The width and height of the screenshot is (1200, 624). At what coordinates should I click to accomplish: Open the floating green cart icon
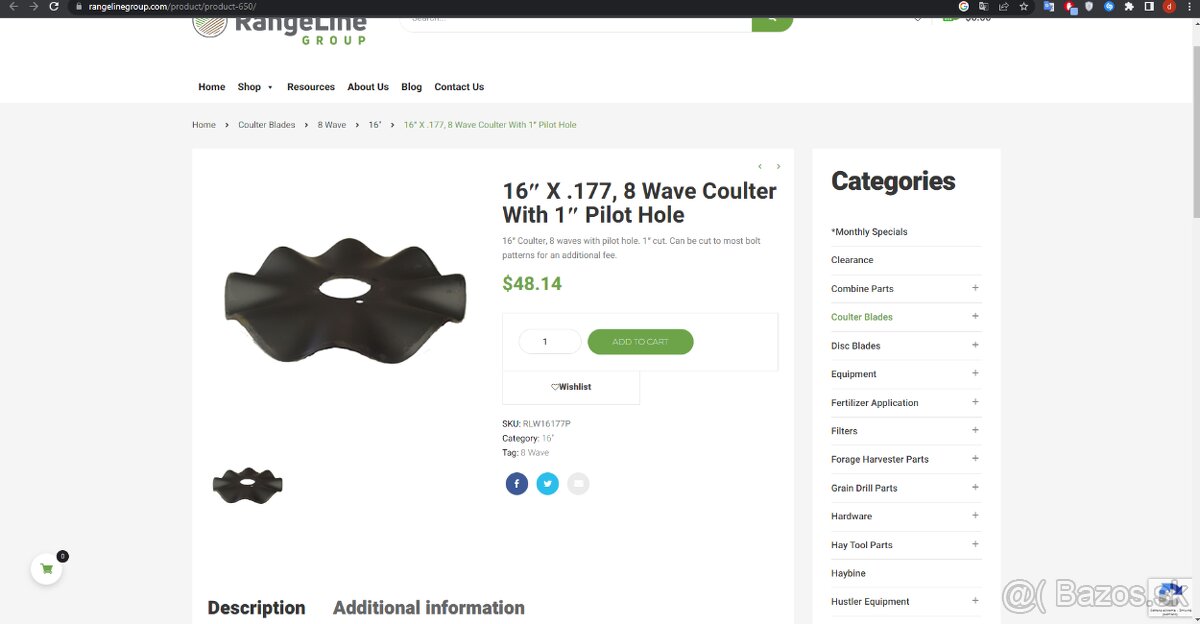(46, 569)
